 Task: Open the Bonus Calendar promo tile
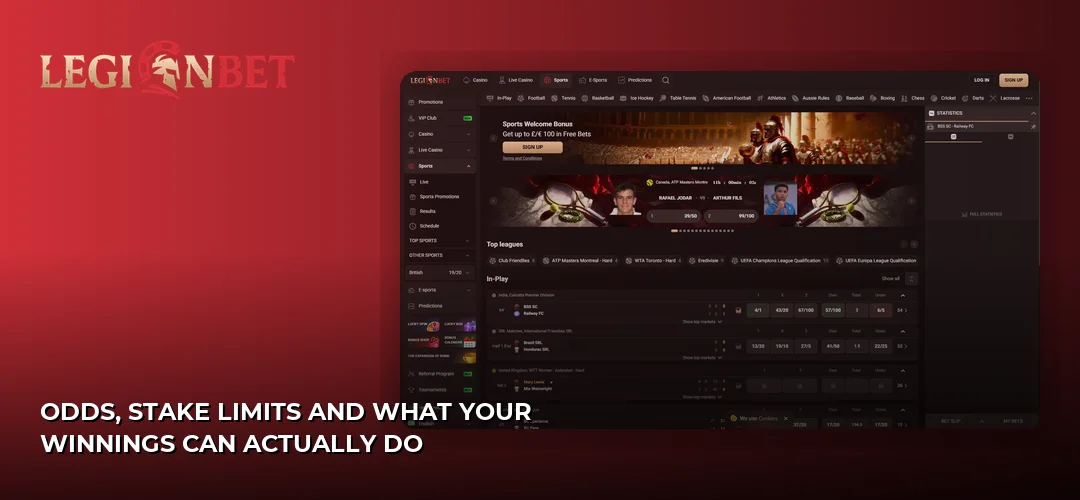[x=459, y=341]
